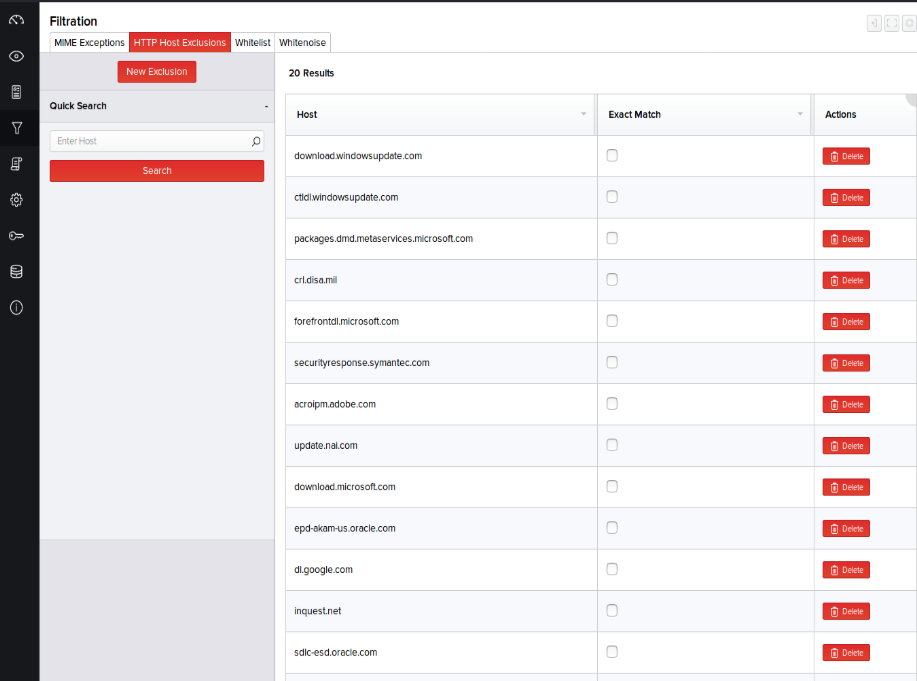Open the Whitelist tab

click(x=253, y=43)
